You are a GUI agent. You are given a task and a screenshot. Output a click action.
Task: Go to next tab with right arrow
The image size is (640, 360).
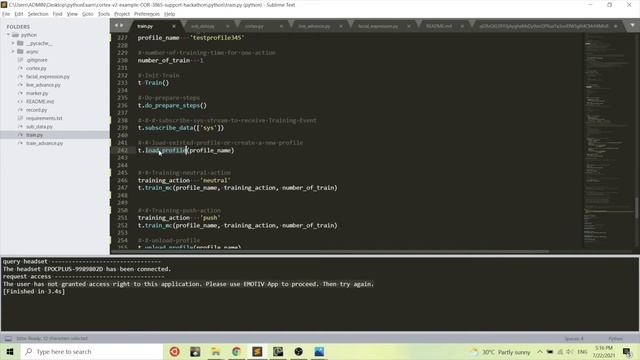121,25
